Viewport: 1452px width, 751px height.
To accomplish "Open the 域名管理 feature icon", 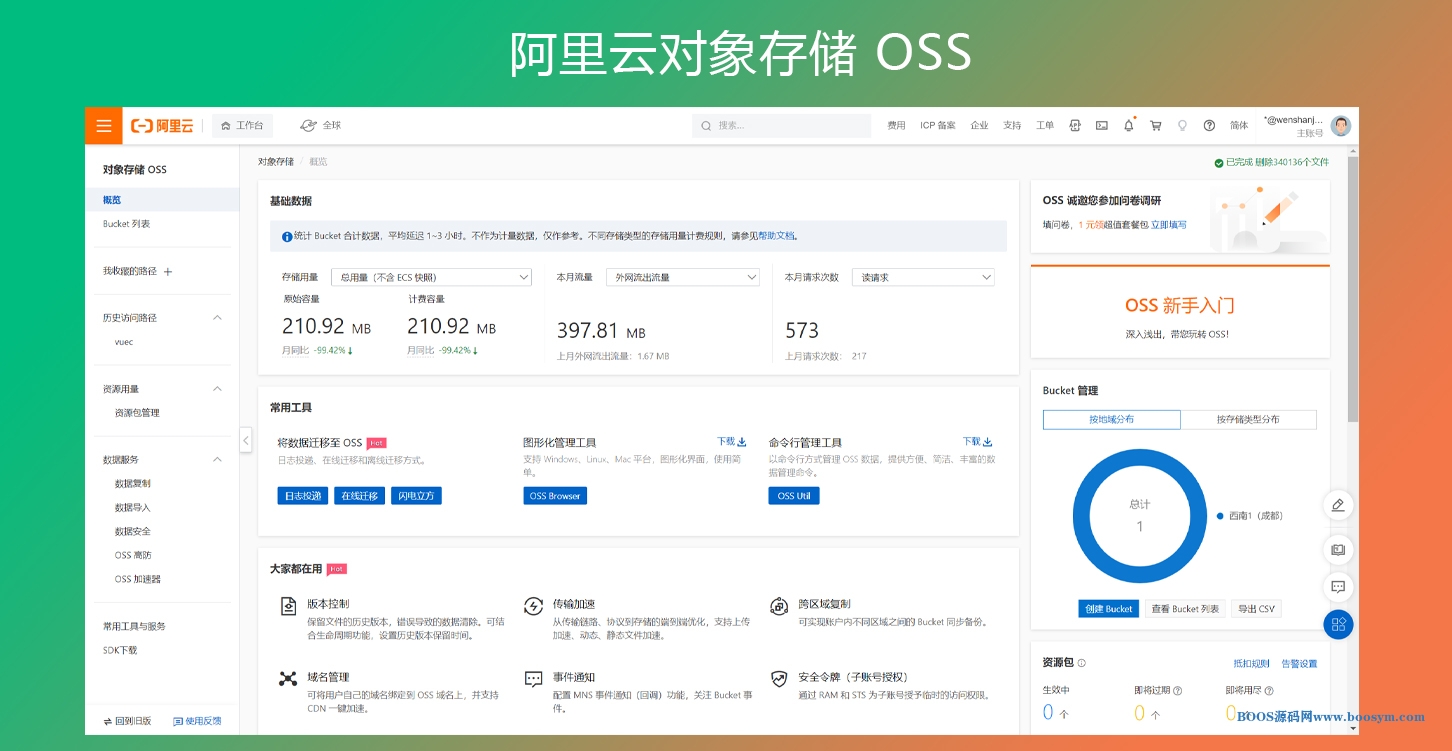I will tap(288, 679).
